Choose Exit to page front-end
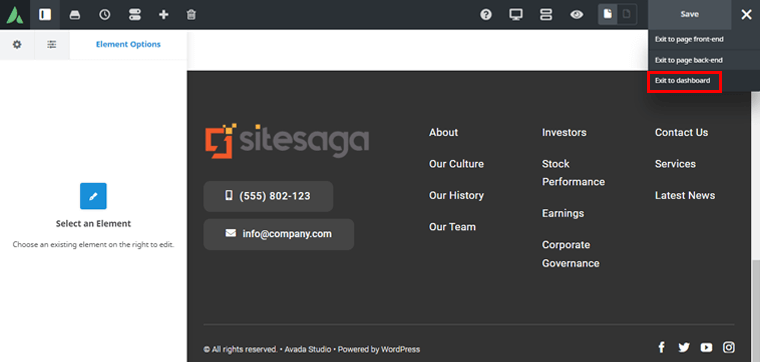This screenshot has width=760, height=362. pos(689,39)
